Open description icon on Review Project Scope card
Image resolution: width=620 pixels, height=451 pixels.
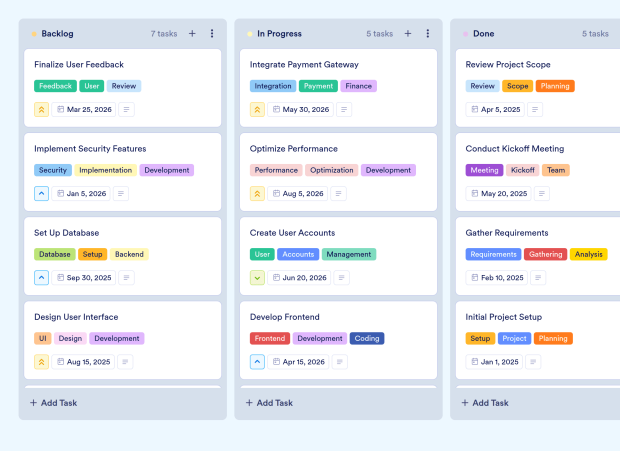tap(535, 109)
